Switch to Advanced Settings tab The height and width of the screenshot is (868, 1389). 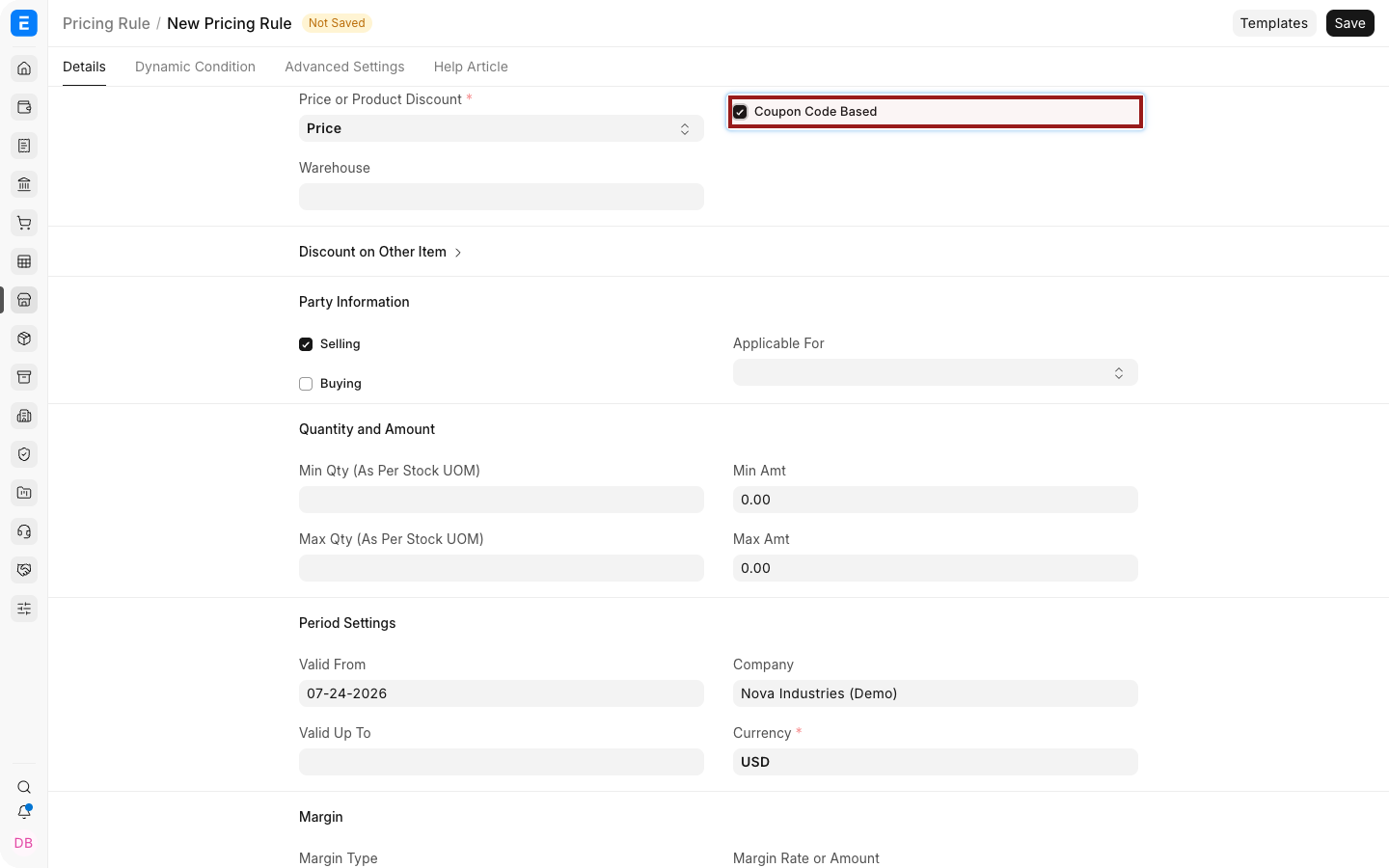344,67
